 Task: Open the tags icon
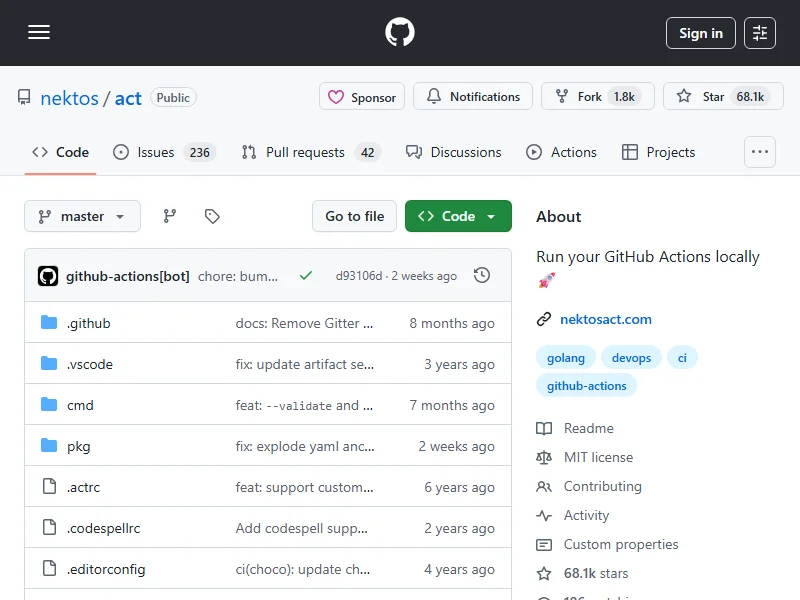coord(212,216)
